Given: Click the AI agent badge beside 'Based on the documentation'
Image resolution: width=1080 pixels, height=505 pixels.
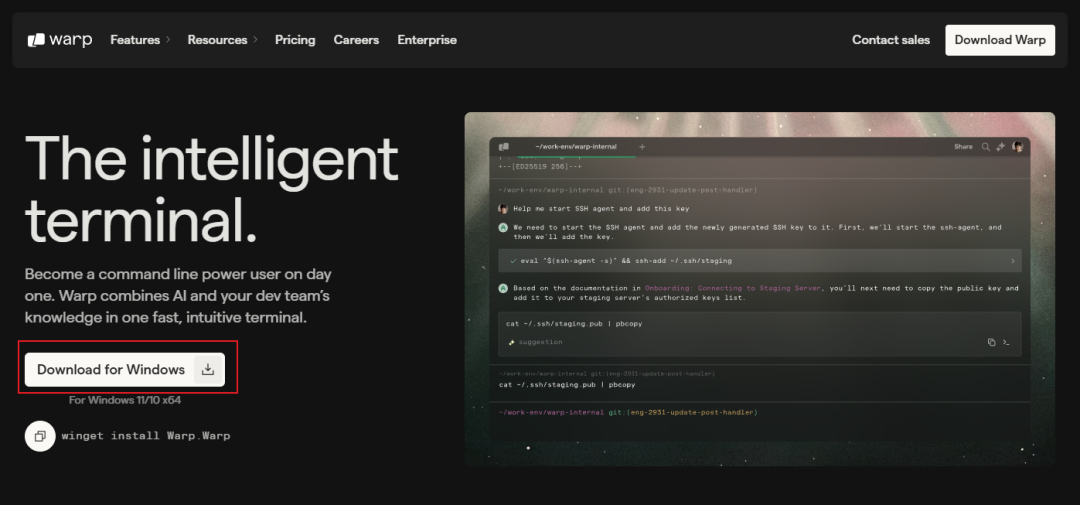Looking at the screenshot, I should 503,289.
